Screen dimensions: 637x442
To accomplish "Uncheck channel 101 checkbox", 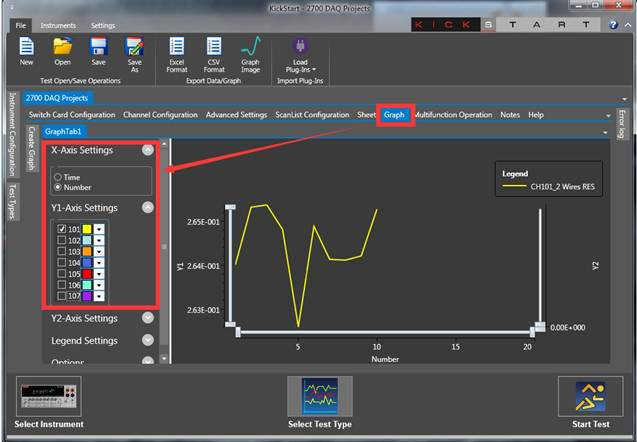I will [x=62, y=229].
